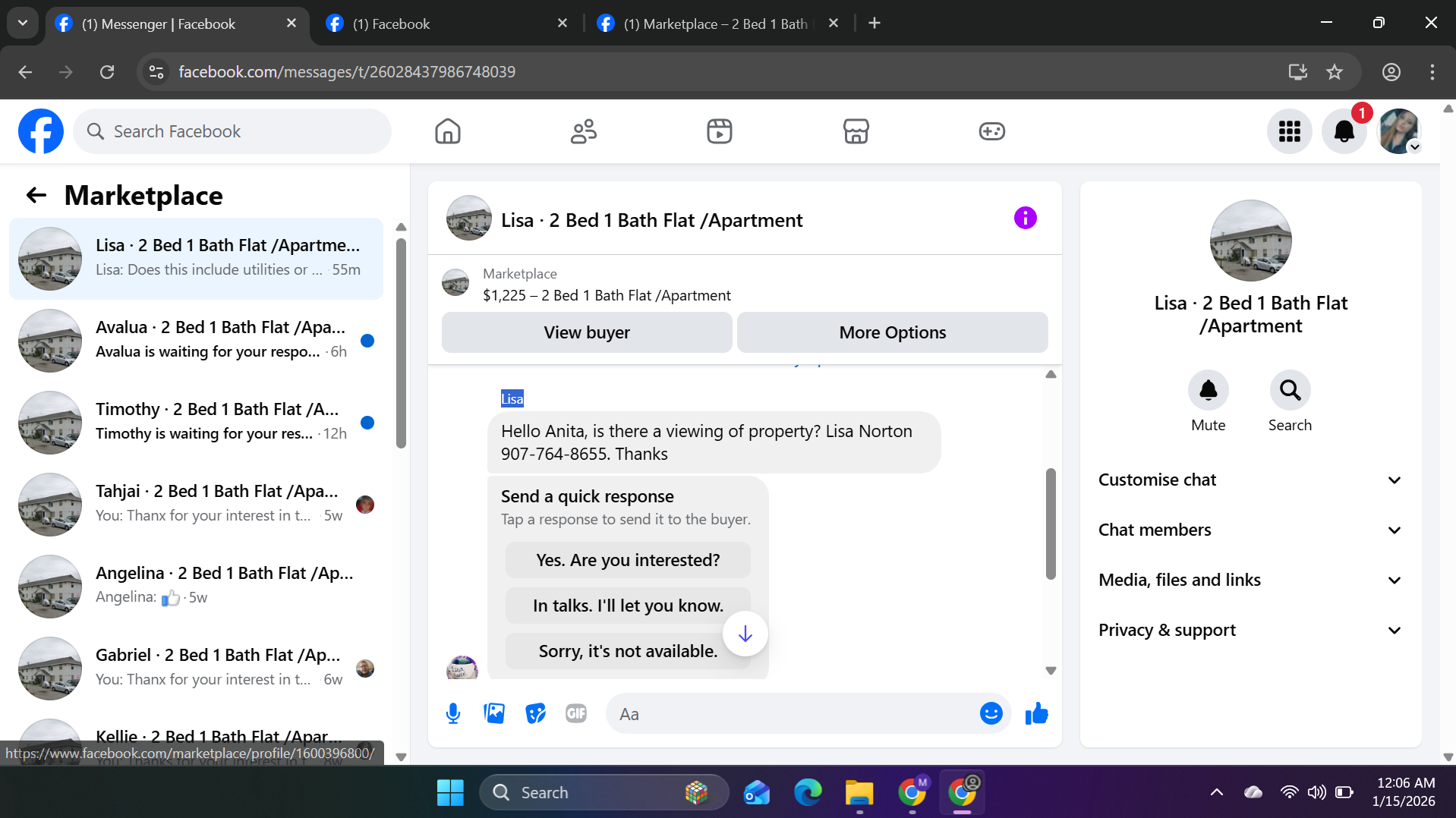The width and height of the screenshot is (1456, 818).
Task: Open the notifications bell with badge
Action: (x=1344, y=131)
